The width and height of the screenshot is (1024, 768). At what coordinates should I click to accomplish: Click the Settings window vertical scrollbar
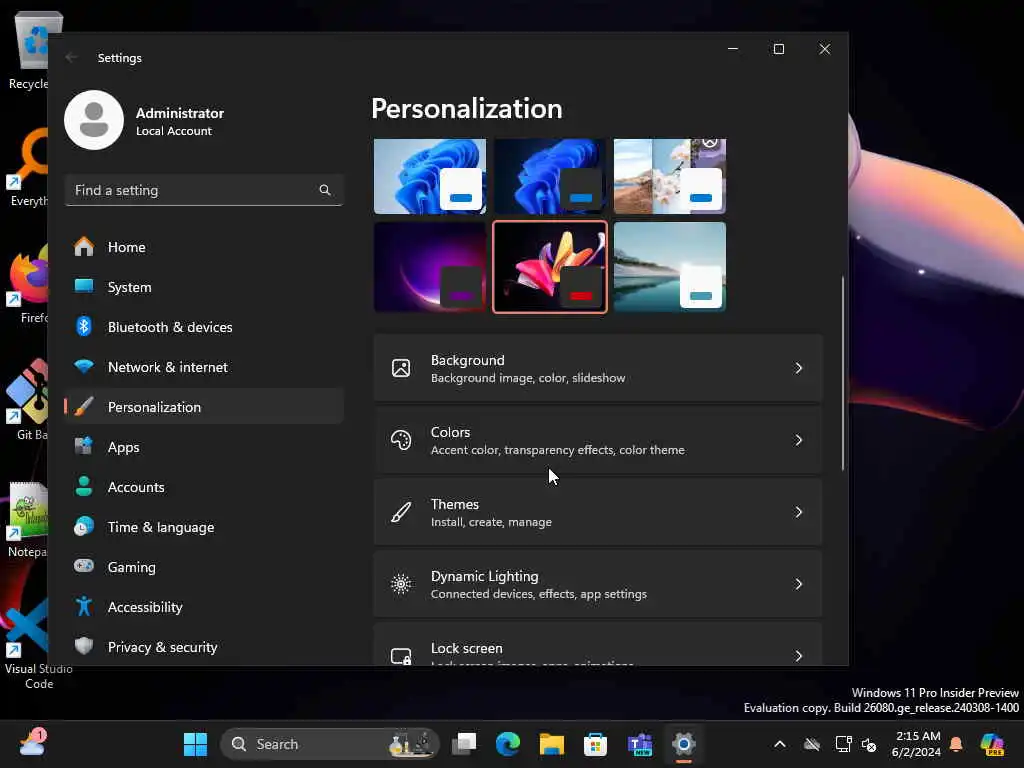[843, 373]
